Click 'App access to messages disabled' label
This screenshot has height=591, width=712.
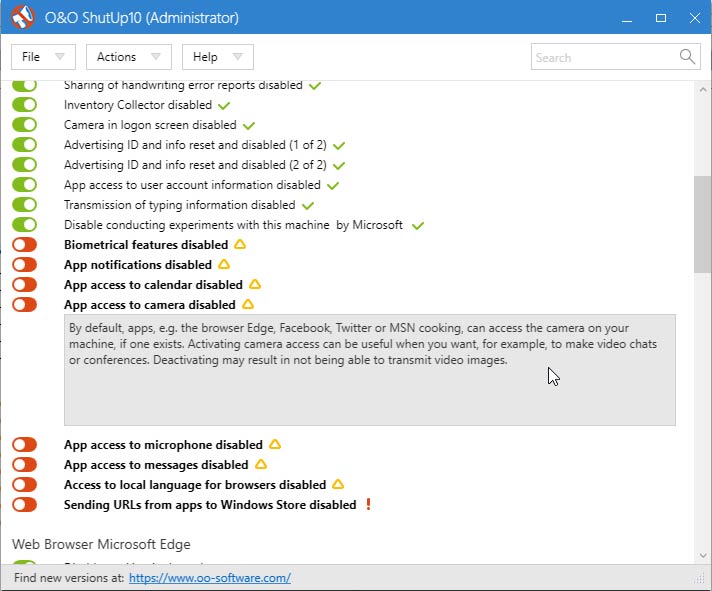click(x=156, y=465)
